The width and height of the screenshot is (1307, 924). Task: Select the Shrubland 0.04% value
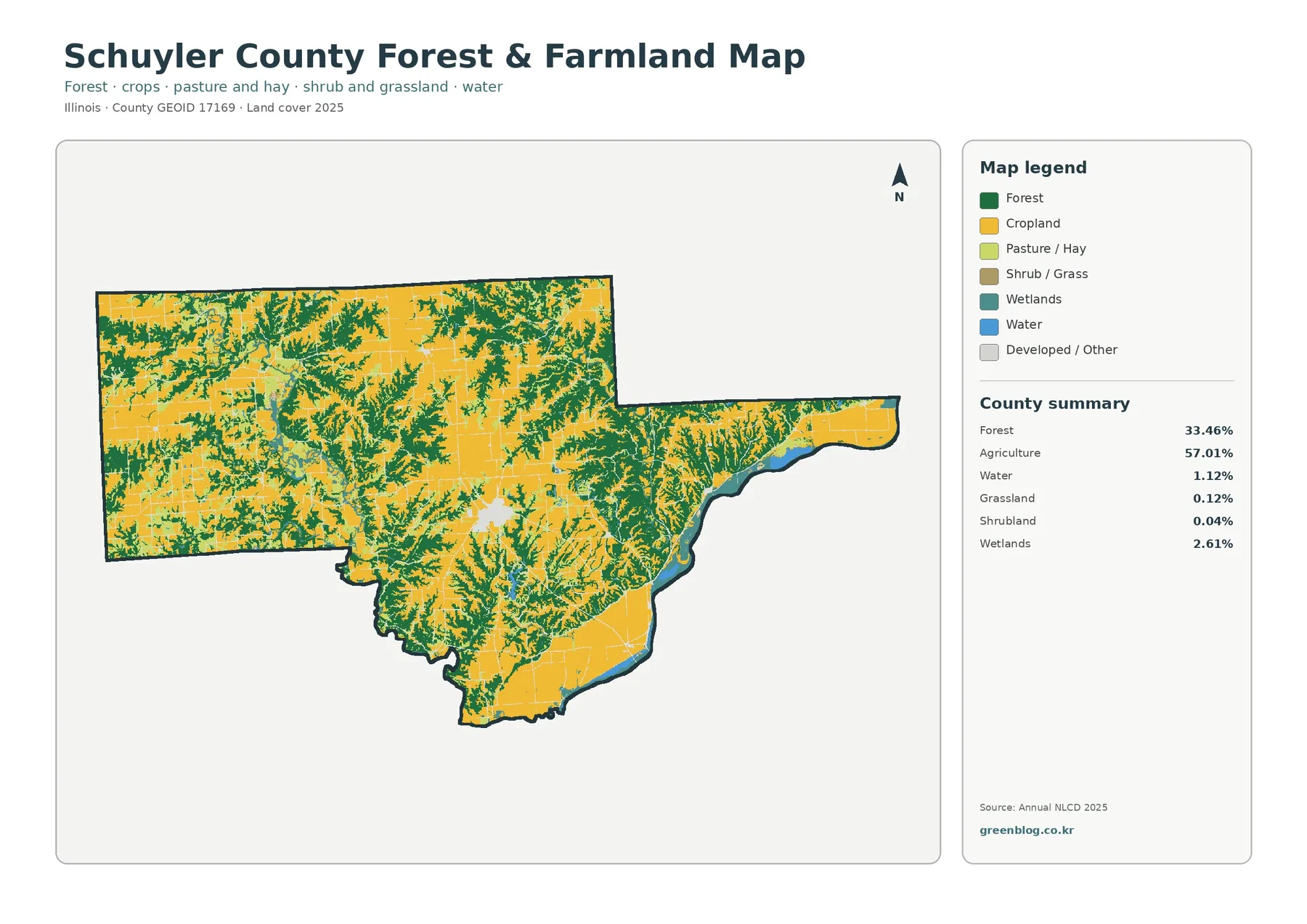[x=1213, y=521]
